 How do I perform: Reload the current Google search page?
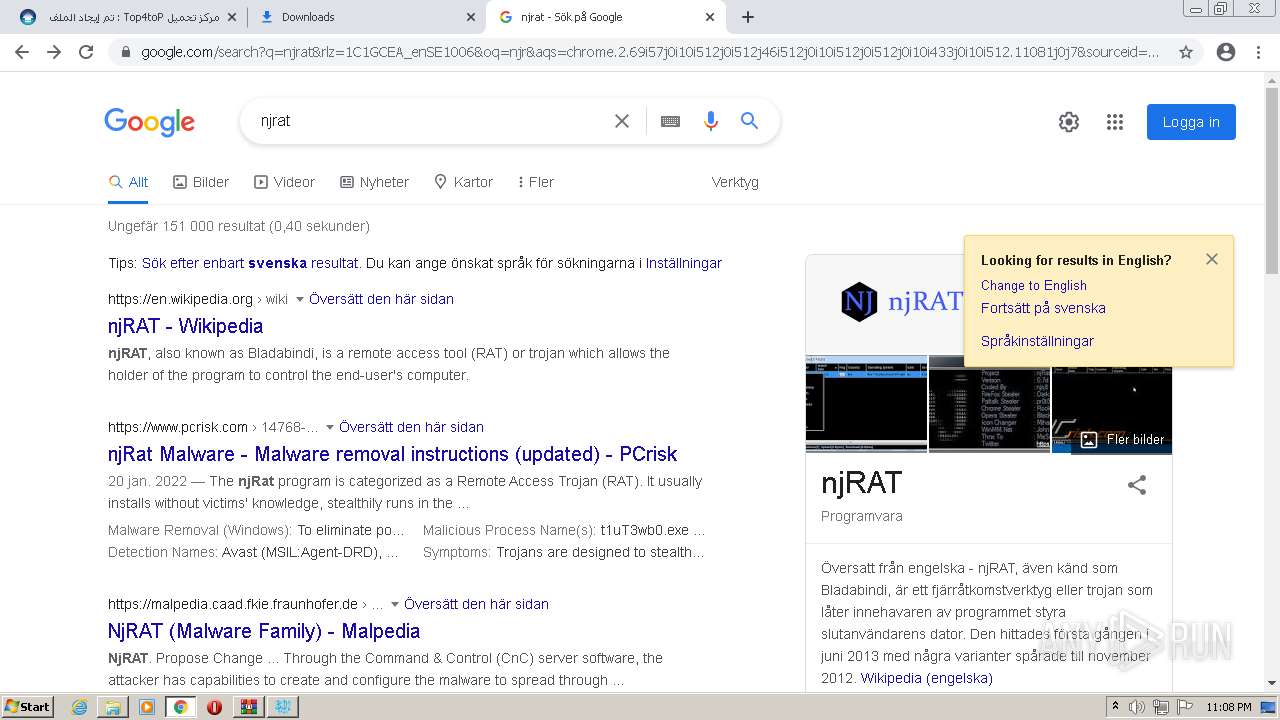(86, 52)
